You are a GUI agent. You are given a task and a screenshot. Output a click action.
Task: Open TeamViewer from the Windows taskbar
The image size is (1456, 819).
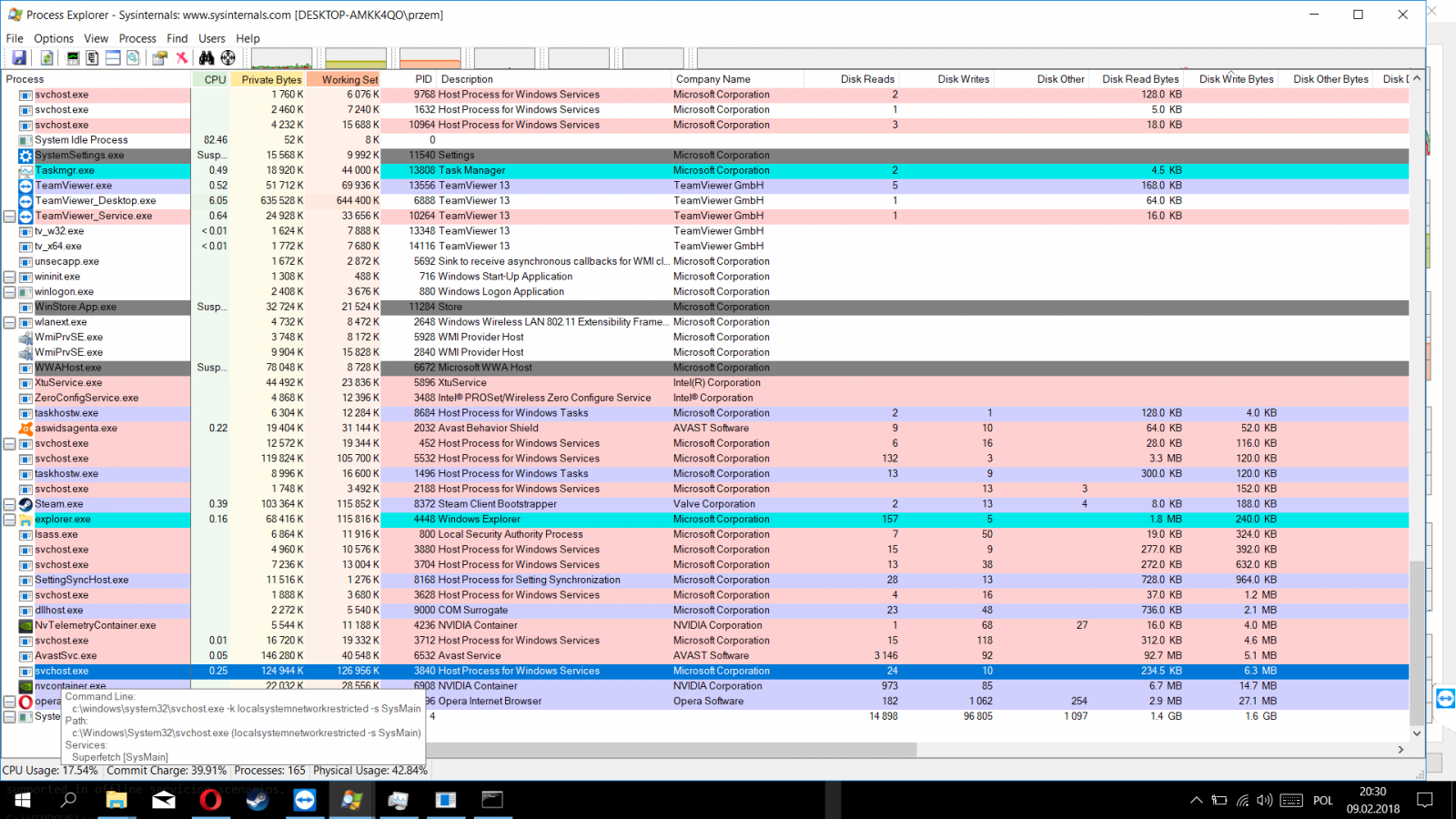pyautogui.click(x=305, y=800)
